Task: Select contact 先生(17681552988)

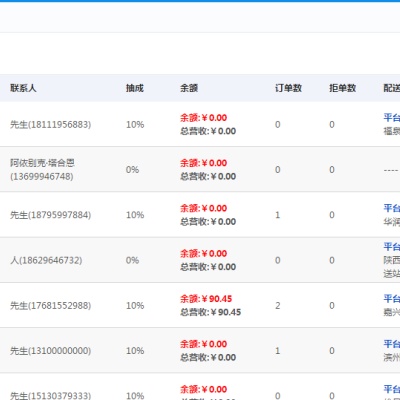Action: (50, 306)
